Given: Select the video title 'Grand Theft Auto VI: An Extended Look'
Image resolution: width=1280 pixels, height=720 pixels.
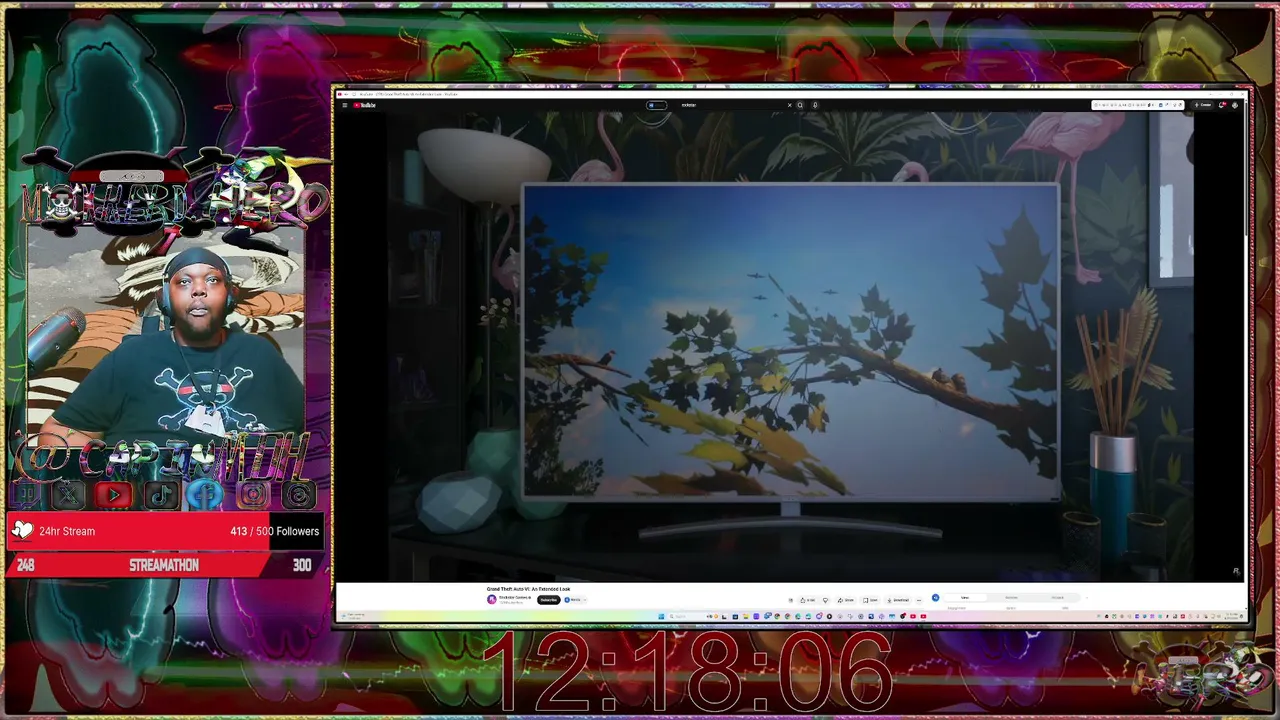Looking at the screenshot, I should (528, 589).
